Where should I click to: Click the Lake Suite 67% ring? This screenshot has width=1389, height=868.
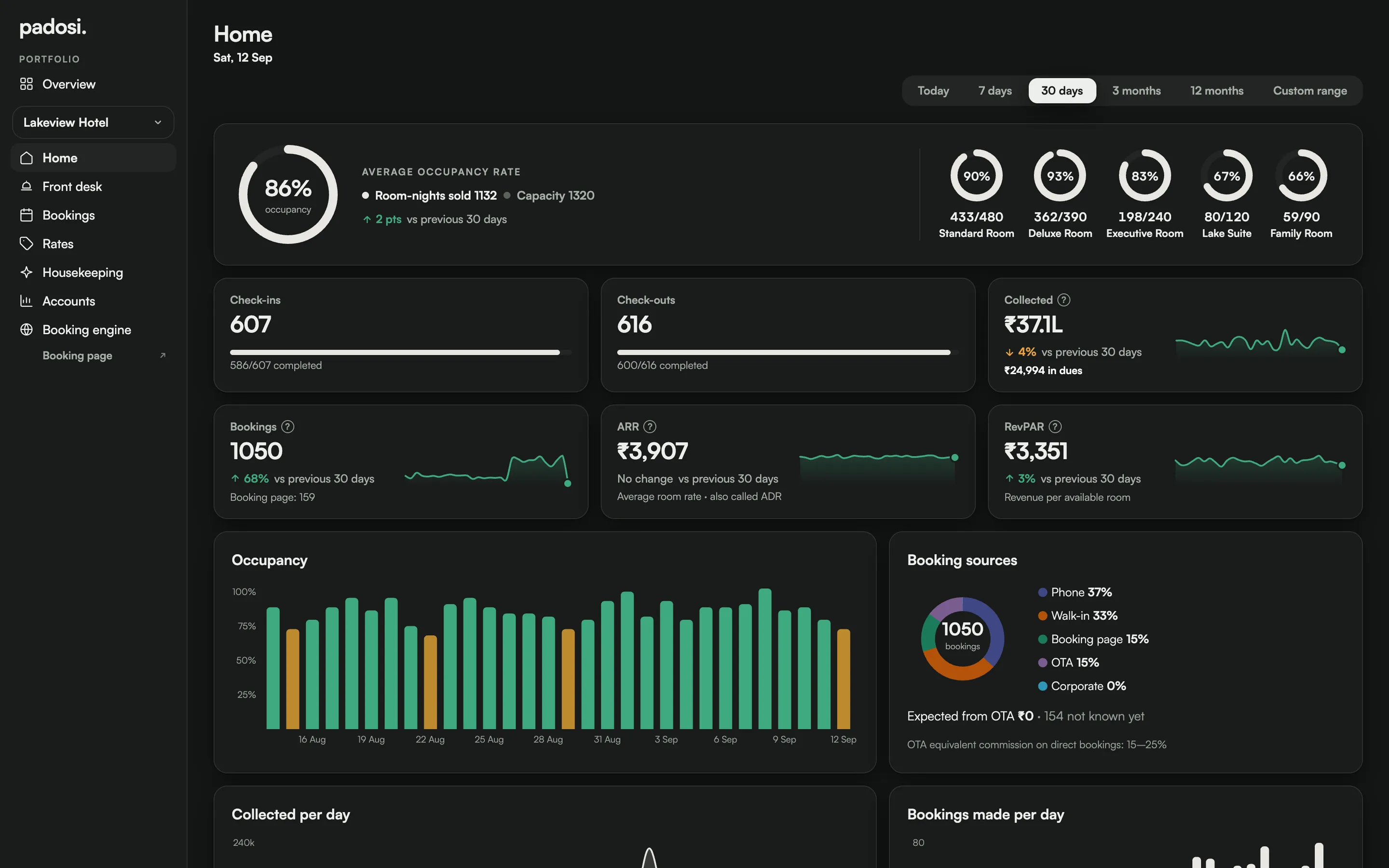click(x=1226, y=176)
